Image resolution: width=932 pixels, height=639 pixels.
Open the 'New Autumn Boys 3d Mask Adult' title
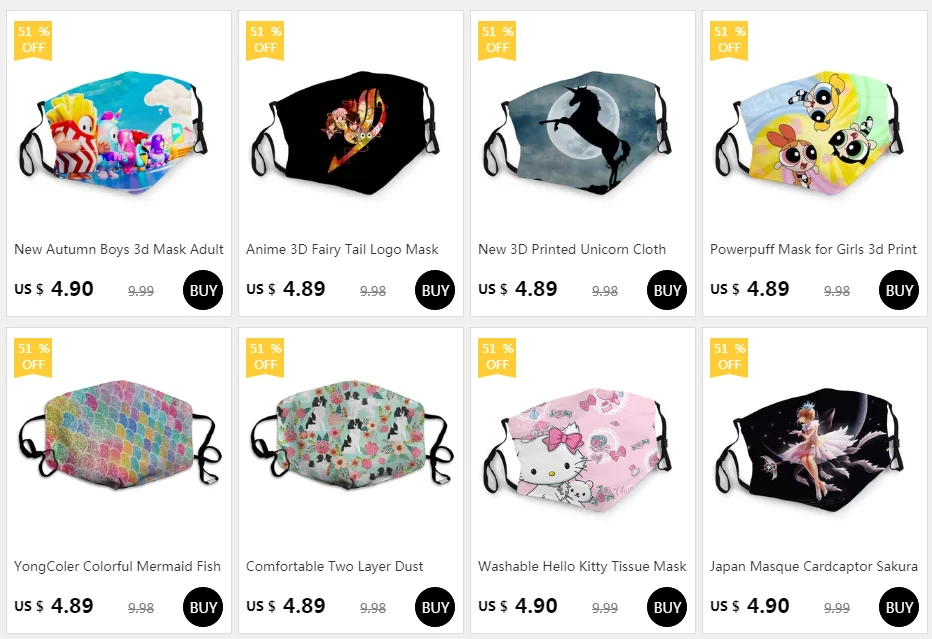[119, 249]
